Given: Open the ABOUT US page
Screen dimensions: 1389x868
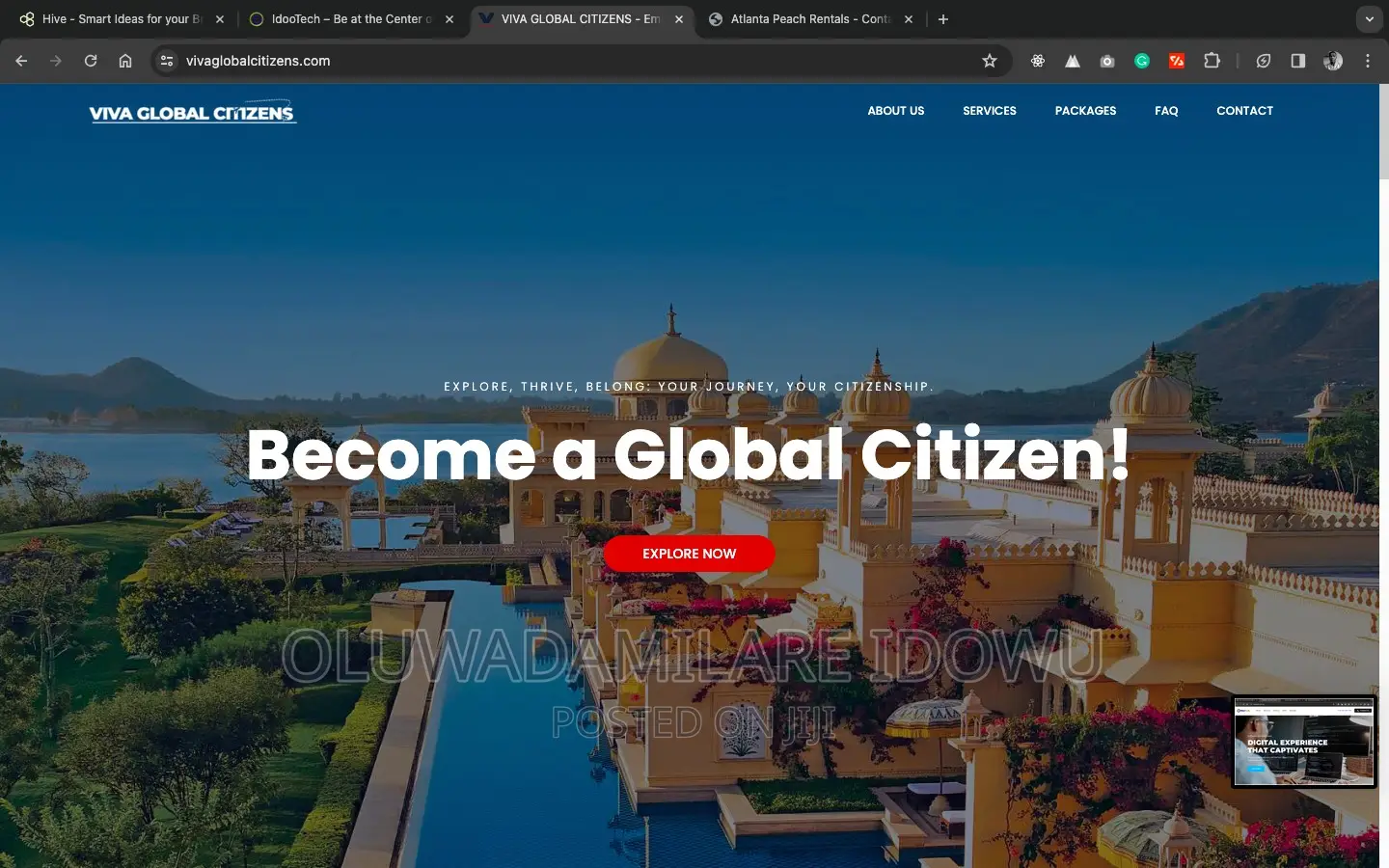Looking at the screenshot, I should [x=896, y=111].
